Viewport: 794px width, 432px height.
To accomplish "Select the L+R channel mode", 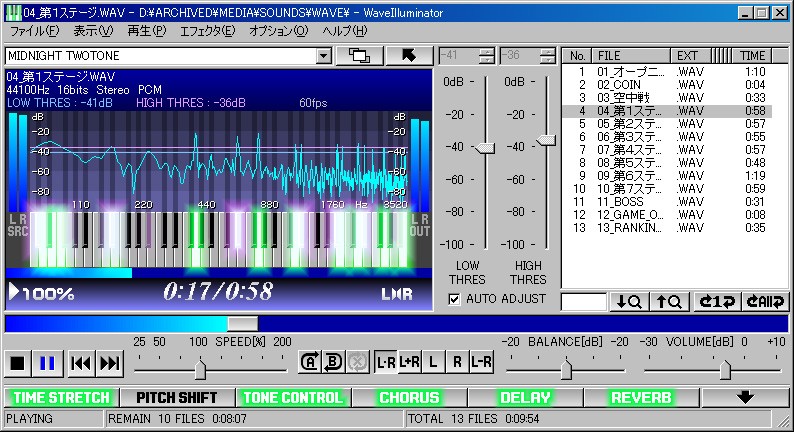I will 409,363.
